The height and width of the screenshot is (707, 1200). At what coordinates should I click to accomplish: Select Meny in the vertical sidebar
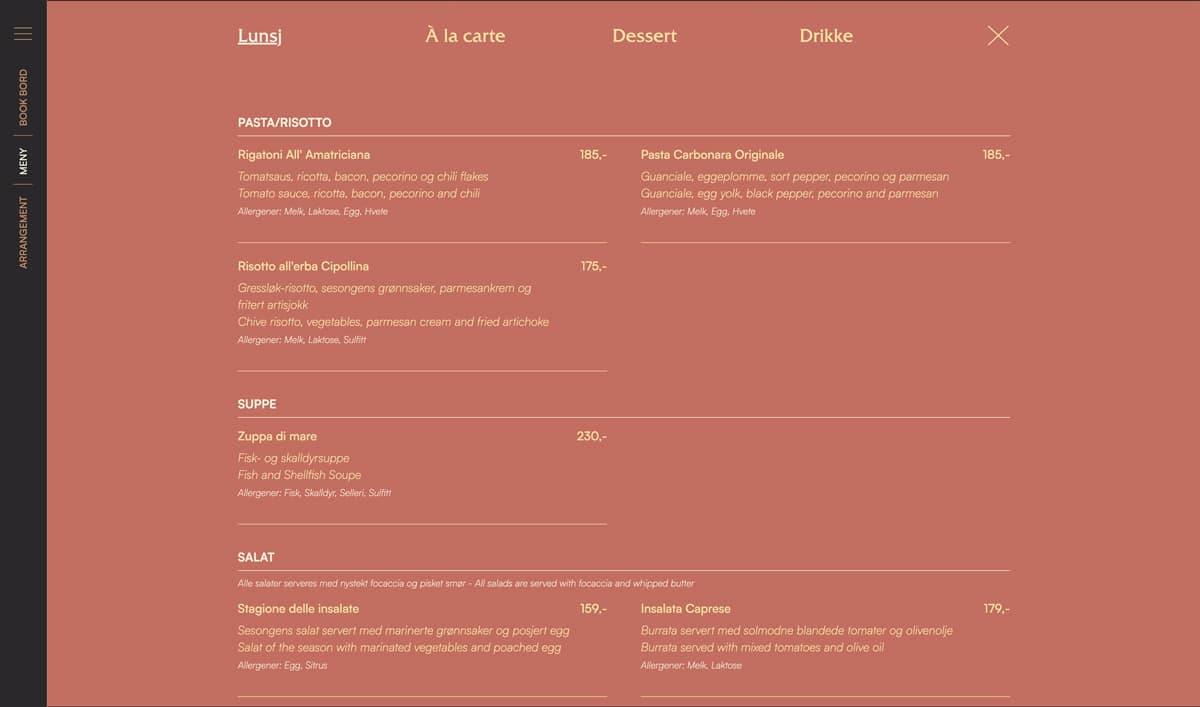coord(23,161)
